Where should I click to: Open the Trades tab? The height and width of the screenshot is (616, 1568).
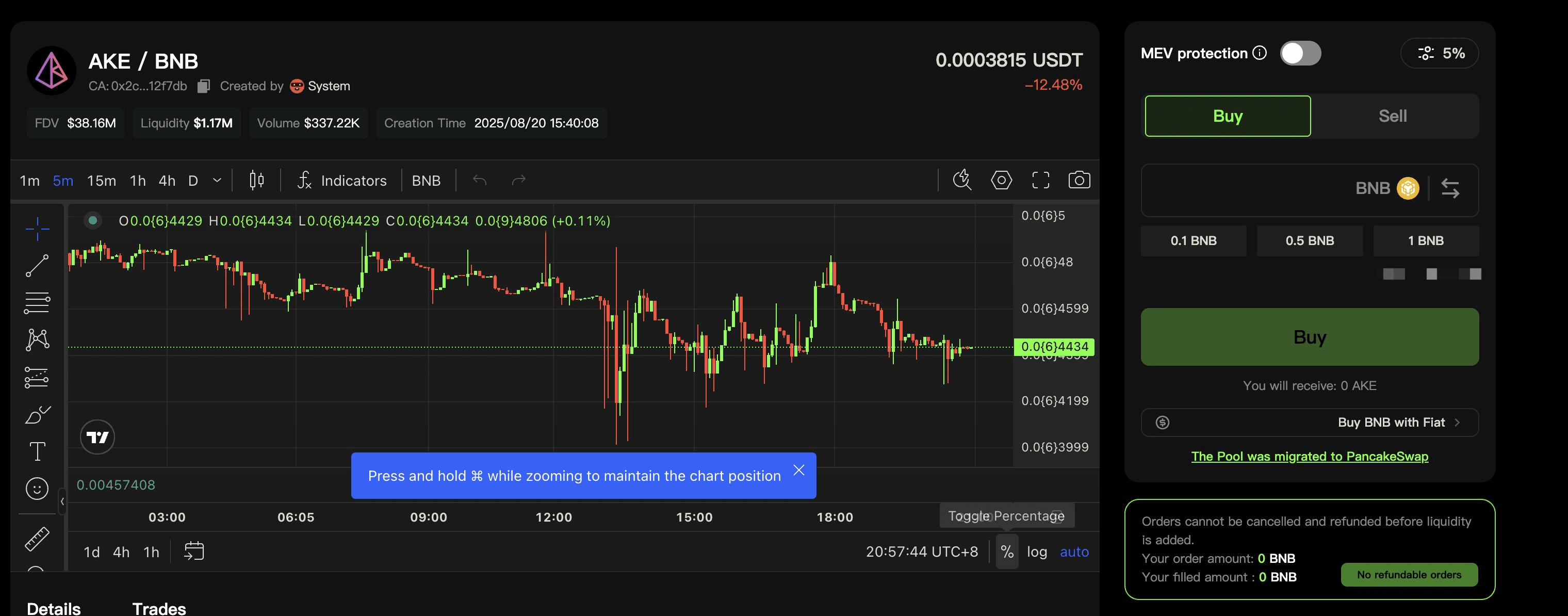tap(159, 608)
